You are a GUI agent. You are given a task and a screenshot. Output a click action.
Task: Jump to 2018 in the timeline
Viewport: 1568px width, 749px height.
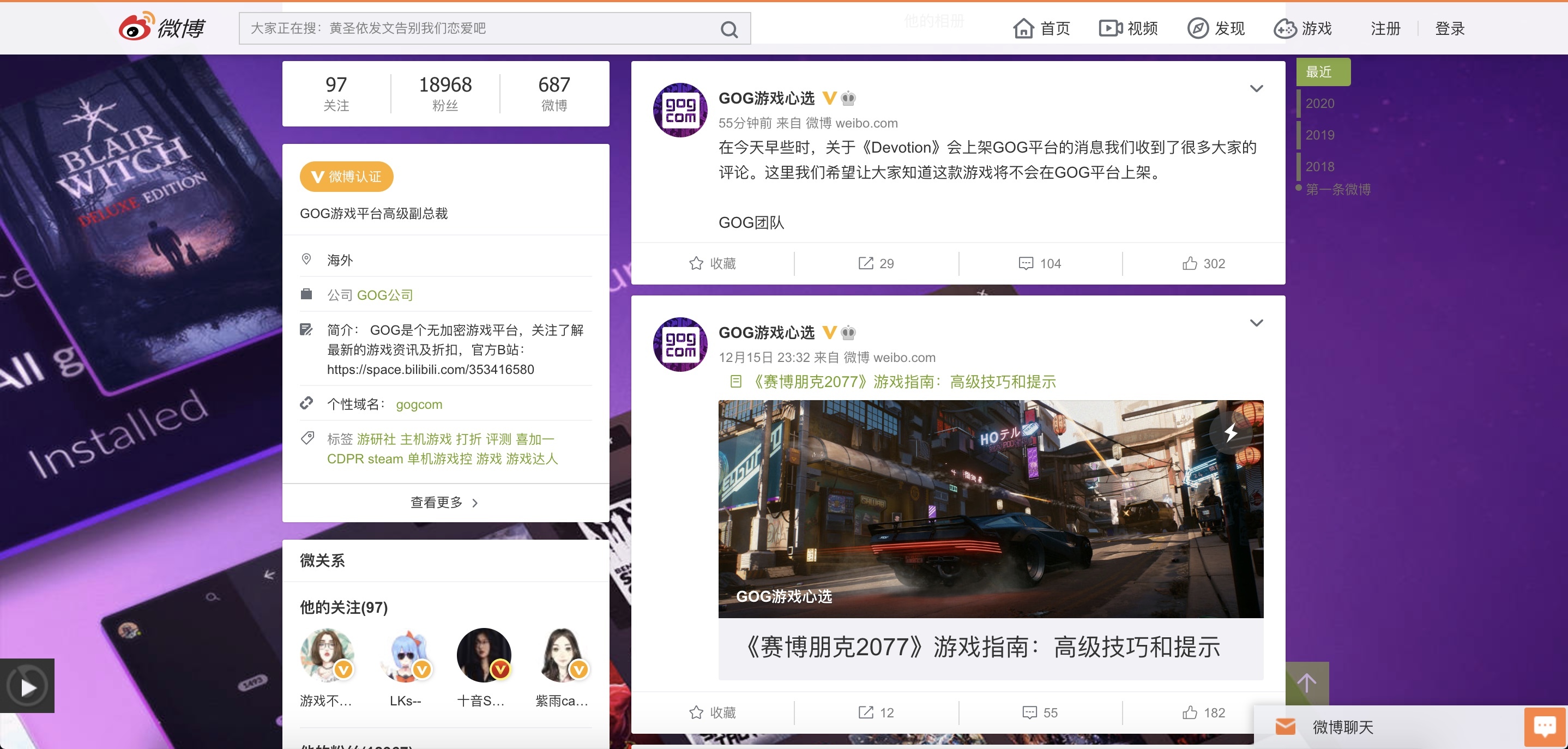pyautogui.click(x=1319, y=167)
